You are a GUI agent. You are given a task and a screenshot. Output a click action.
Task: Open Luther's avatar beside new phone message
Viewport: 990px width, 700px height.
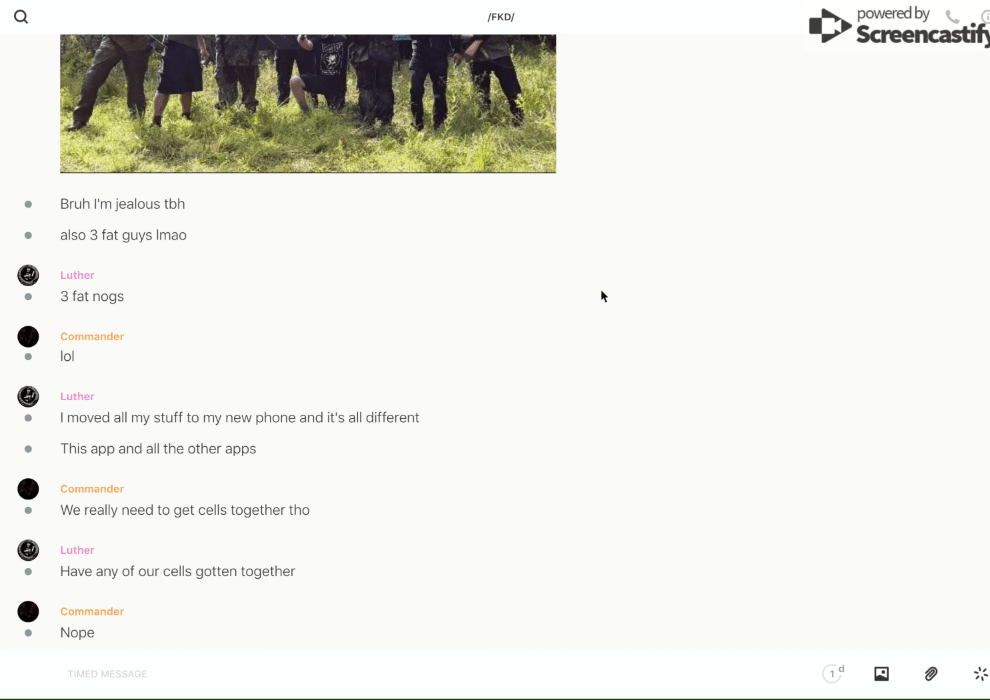click(x=28, y=396)
